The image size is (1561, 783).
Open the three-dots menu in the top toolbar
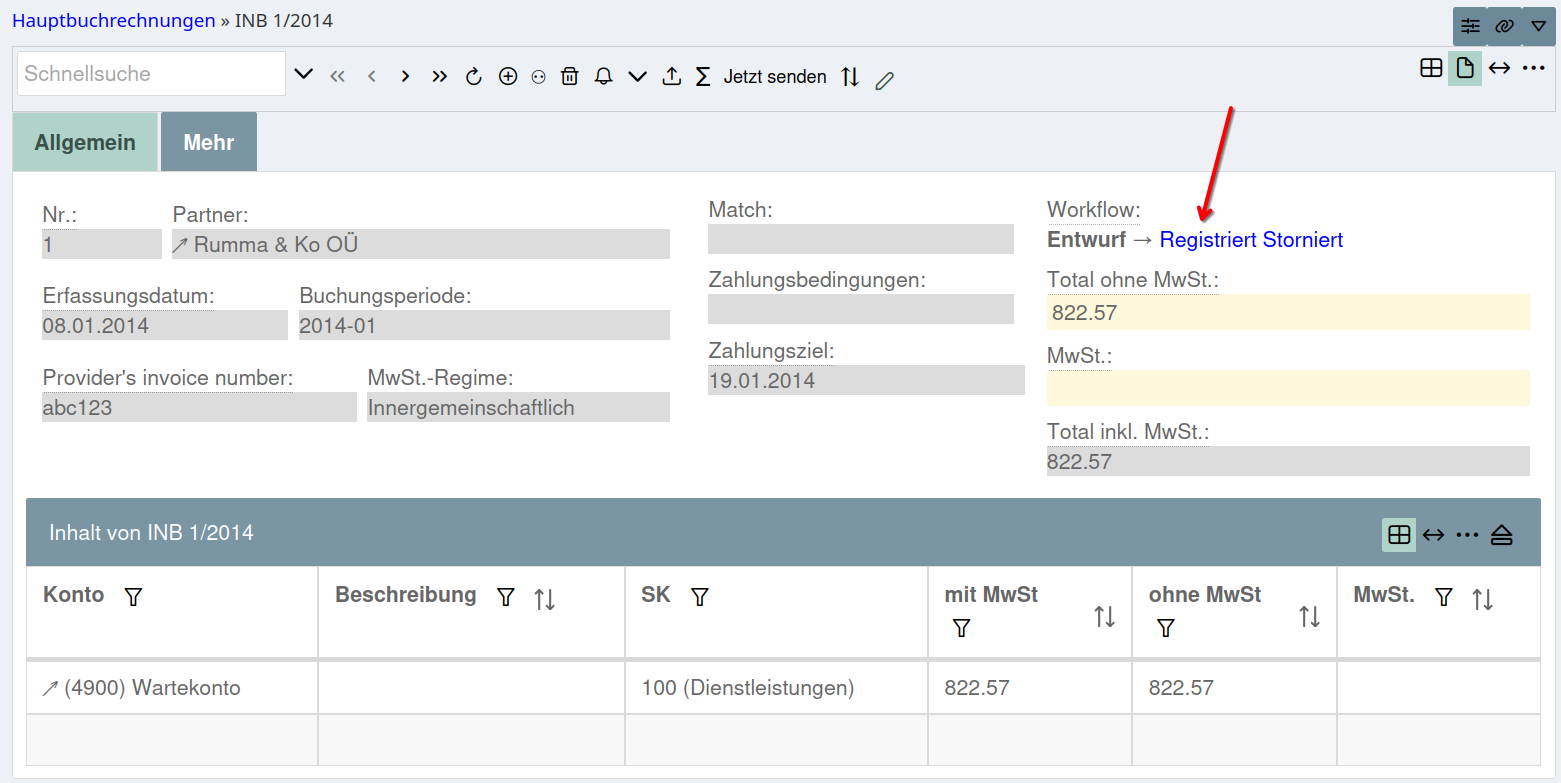pos(1533,68)
